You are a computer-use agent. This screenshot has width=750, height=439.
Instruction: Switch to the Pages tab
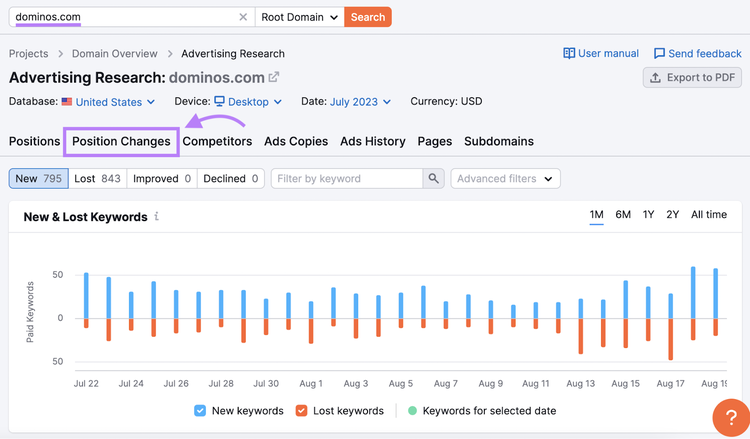pyautogui.click(x=435, y=142)
